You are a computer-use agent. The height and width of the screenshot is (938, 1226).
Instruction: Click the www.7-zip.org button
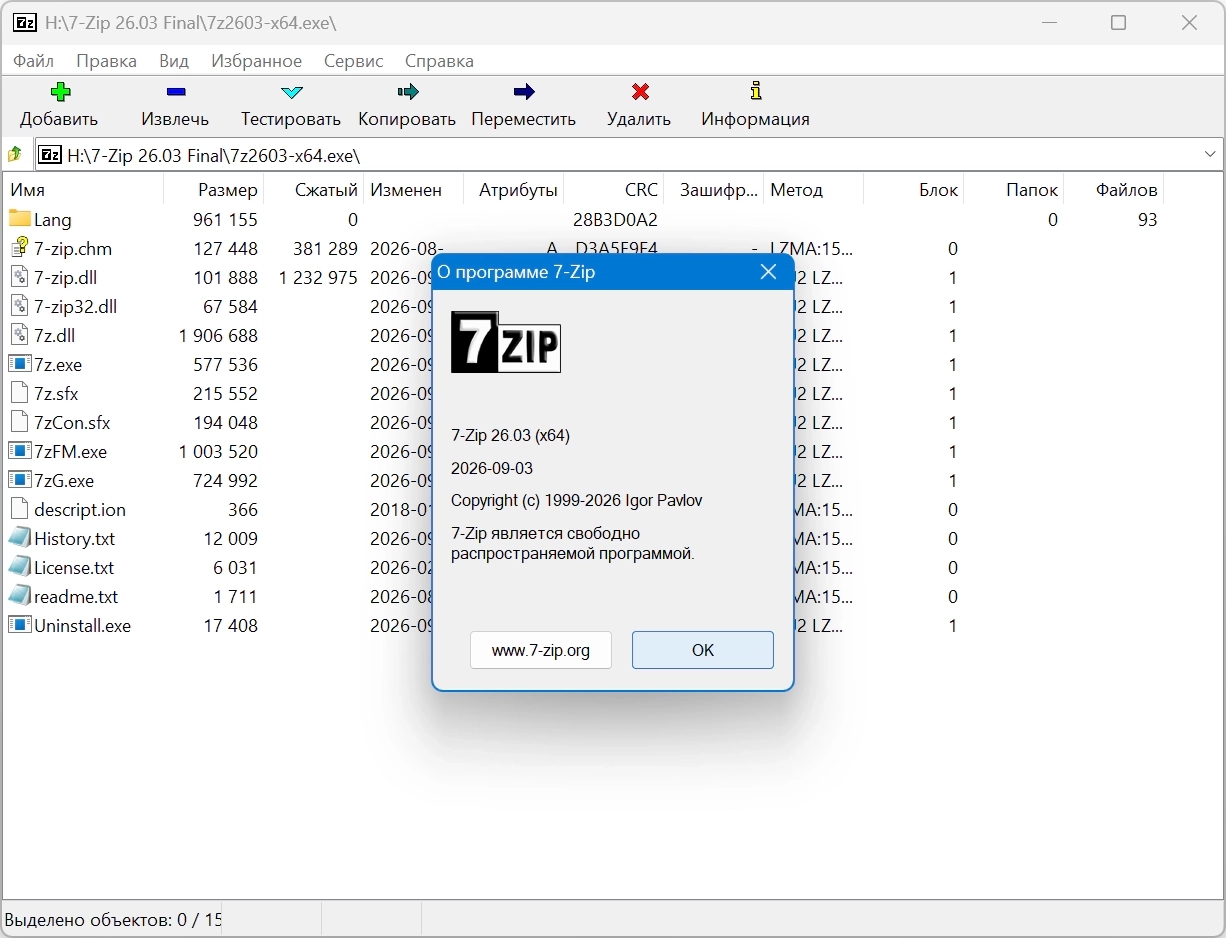click(541, 650)
